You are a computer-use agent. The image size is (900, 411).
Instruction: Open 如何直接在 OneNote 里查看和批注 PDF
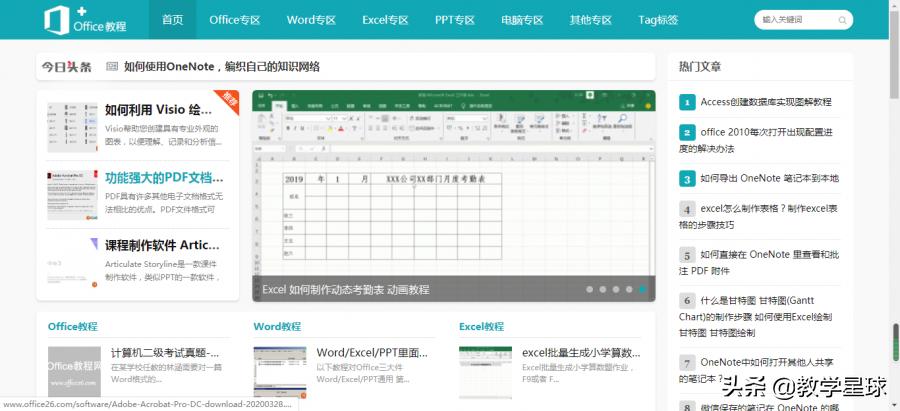[759, 262]
